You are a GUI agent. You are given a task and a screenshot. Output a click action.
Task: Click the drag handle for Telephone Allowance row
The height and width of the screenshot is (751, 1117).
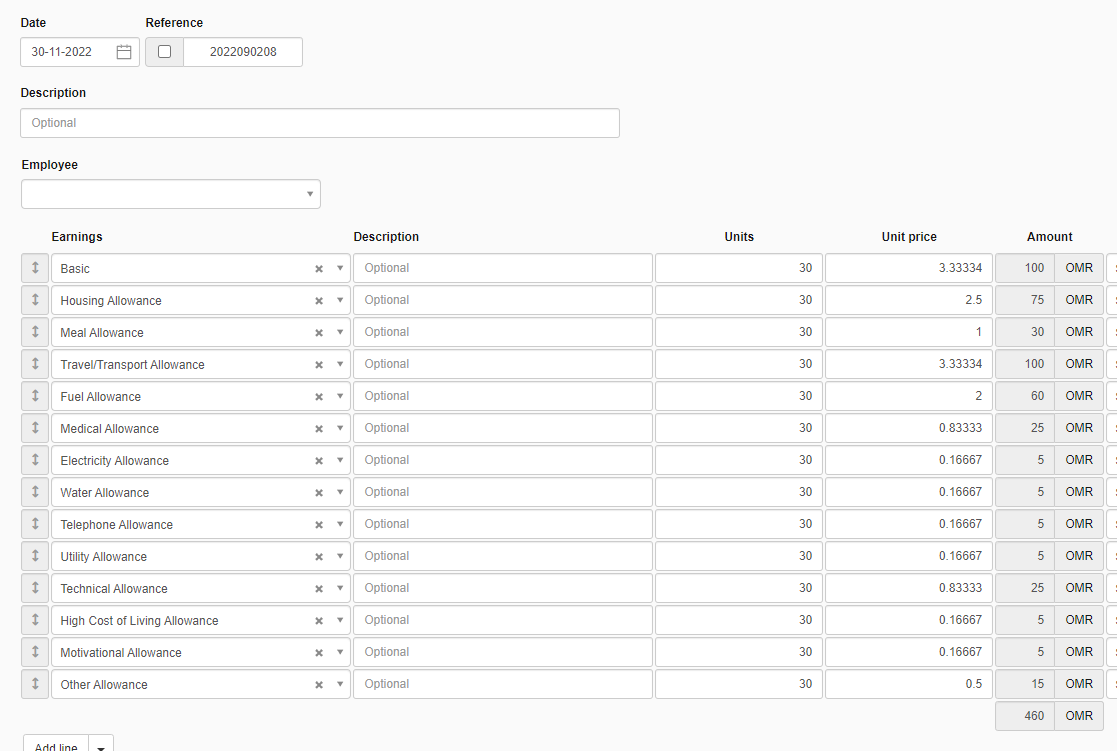pyautogui.click(x=35, y=524)
